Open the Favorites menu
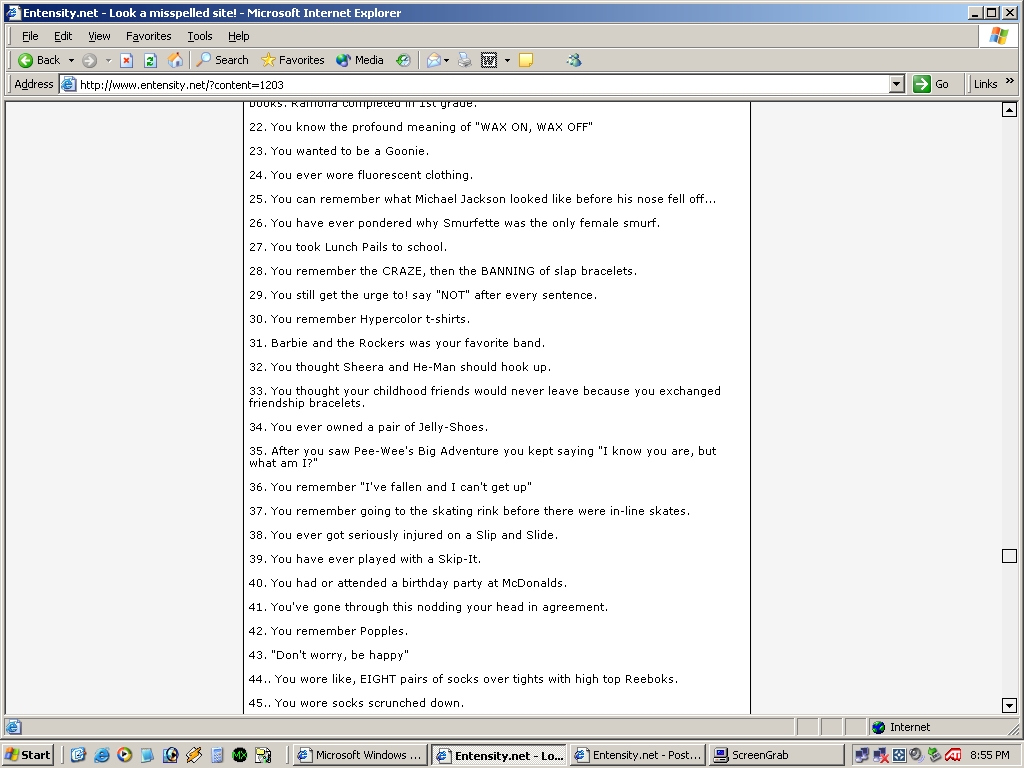The image size is (1024, 768). 148,36
